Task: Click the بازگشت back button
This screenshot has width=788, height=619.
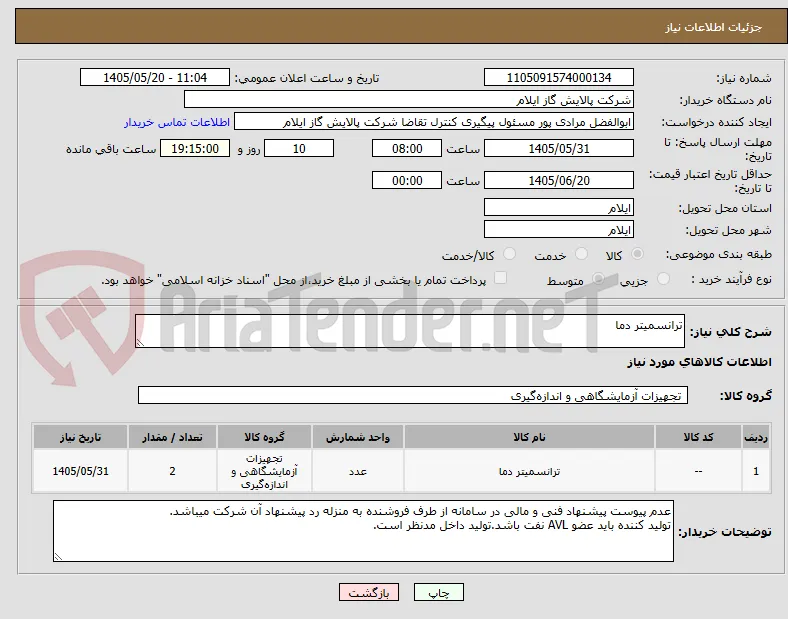Action: pyautogui.click(x=369, y=593)
